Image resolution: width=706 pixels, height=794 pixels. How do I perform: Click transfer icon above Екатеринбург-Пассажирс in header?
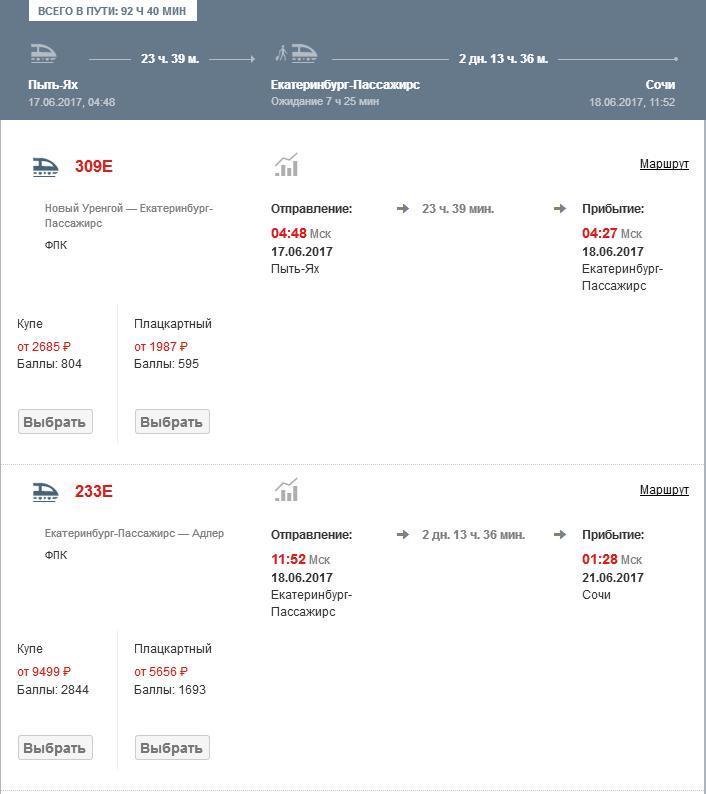(296, 54)
